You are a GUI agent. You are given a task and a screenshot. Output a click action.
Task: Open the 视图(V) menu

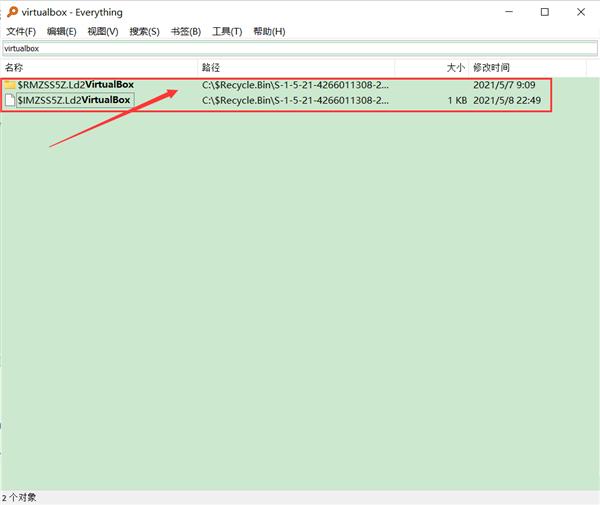coord(103,31)
